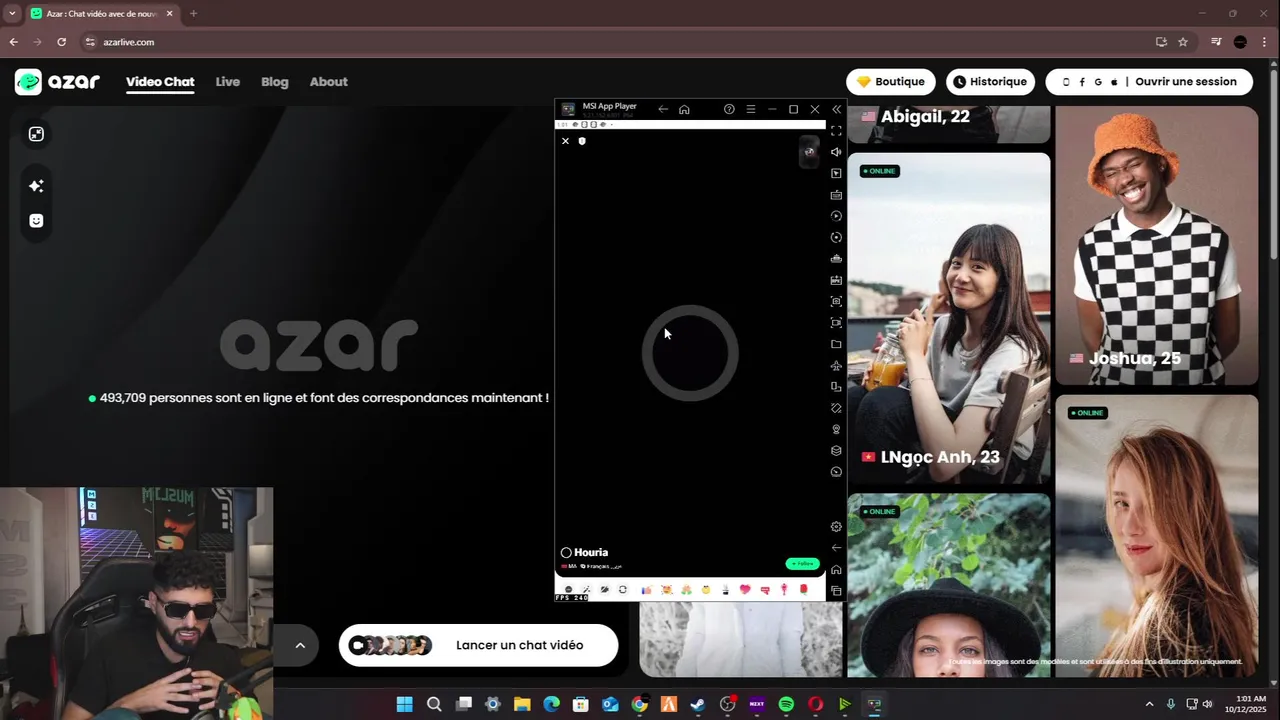
Task: Open Joshua, 25 profile card
Action: tap(1157, 245)
